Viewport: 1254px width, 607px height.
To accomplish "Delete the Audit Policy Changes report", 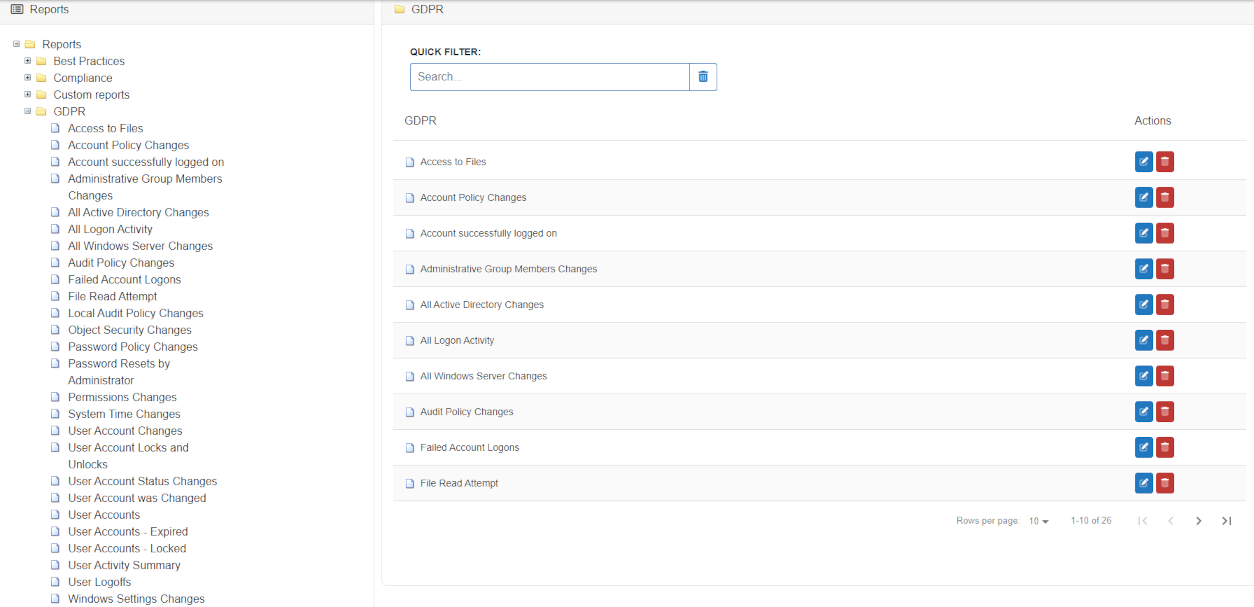I will pyautogui.click(x=1165, y=412).
